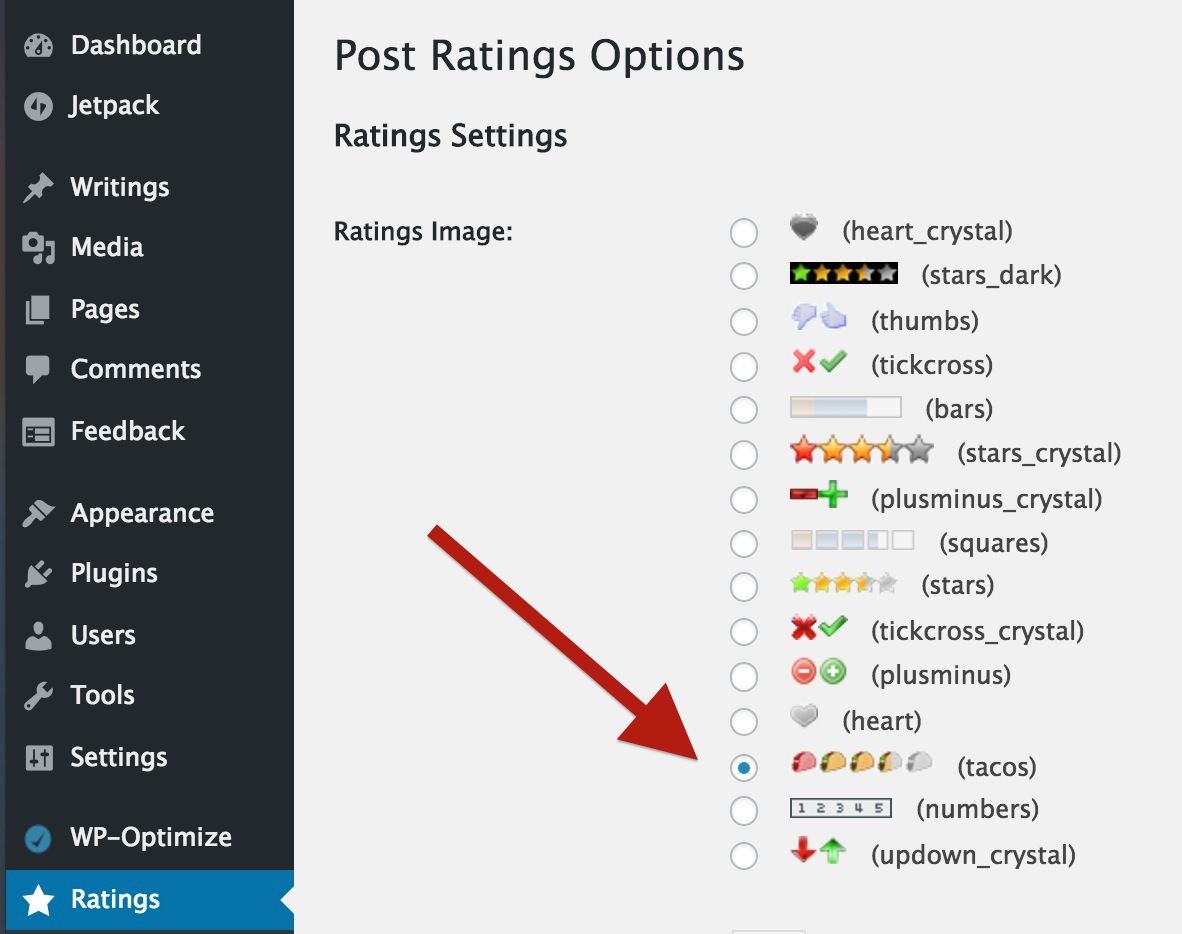Image resolution: width=1182 pixels, height=934 pixels.
Task: Choose the updown_crystal radio button
Action: pyautogui.click(x=744, y=856)
